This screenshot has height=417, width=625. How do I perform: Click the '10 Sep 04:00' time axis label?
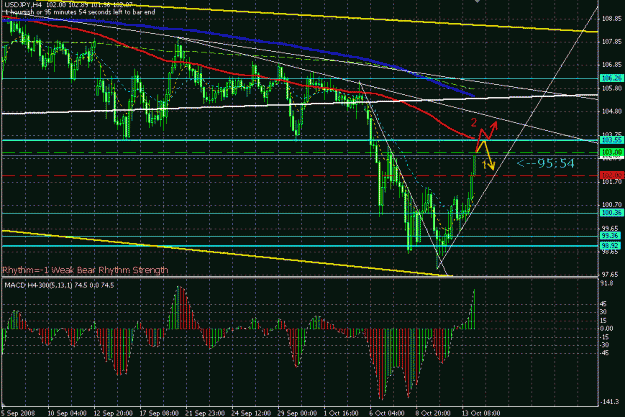click(x=67, y=413)
